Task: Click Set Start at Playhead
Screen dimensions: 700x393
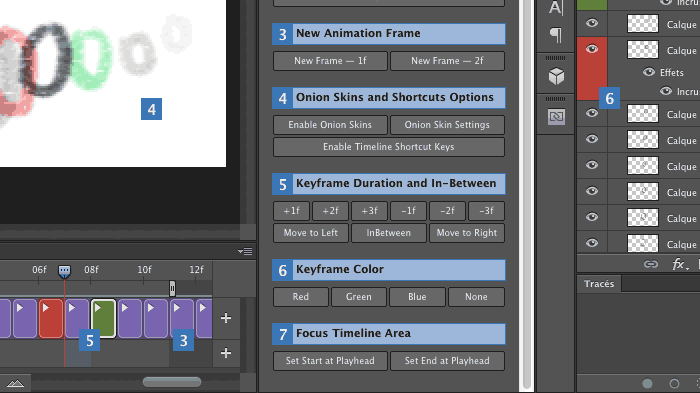Action: tap(330, 360)
